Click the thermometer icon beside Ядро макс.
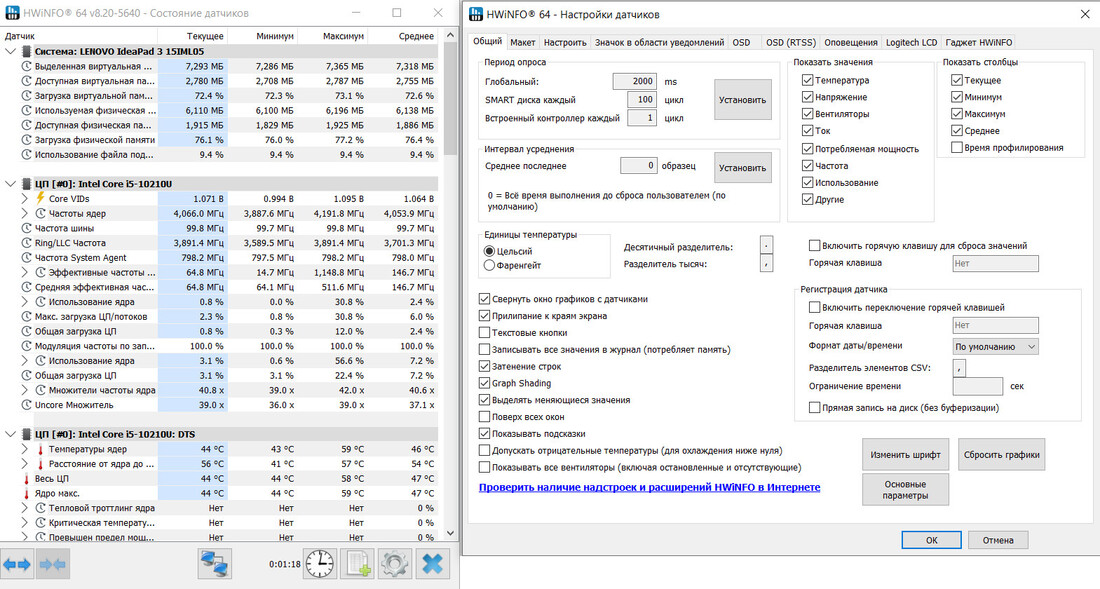1100x589 pixels. pos(27,494)
